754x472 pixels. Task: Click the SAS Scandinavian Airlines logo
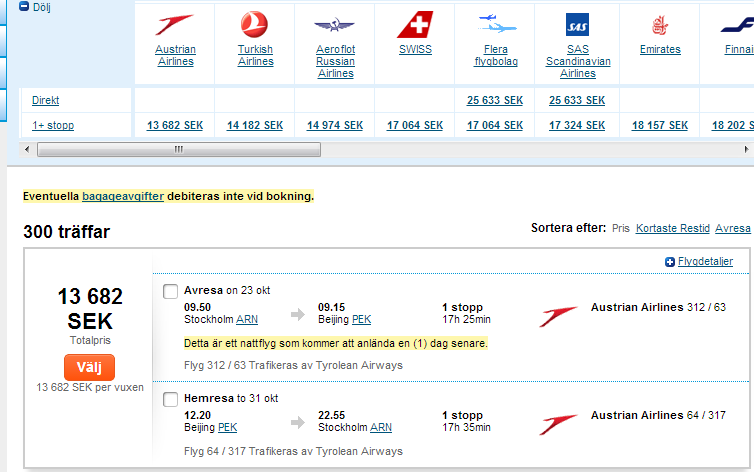click(x=577, y=24)
